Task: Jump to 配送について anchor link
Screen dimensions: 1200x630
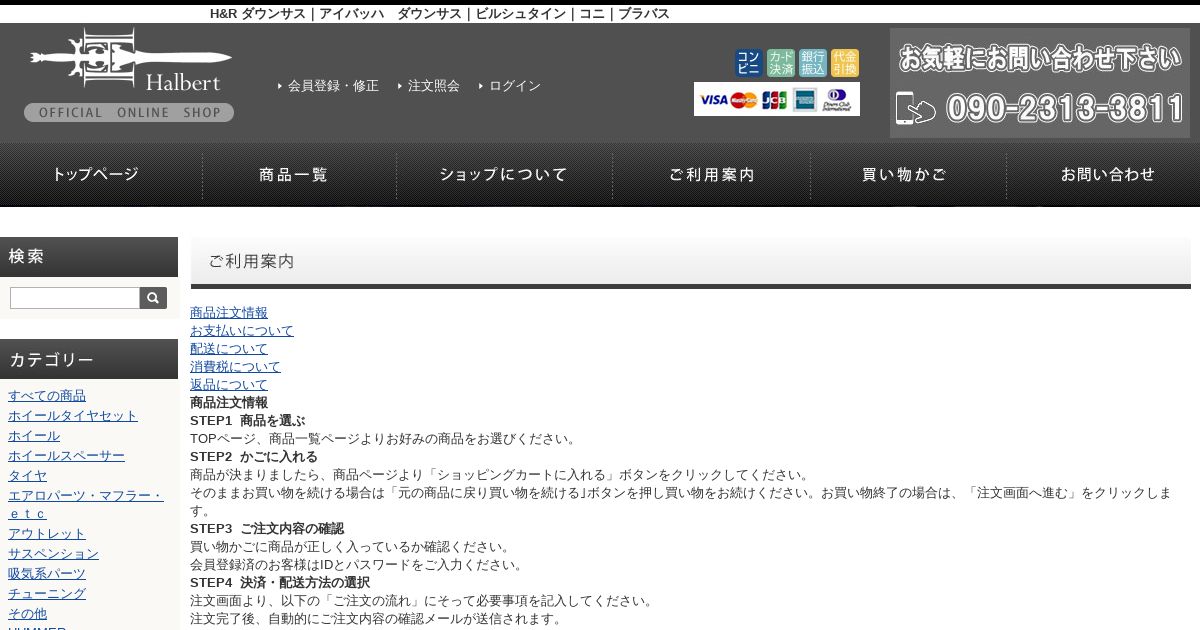Action: pos(229,349)
